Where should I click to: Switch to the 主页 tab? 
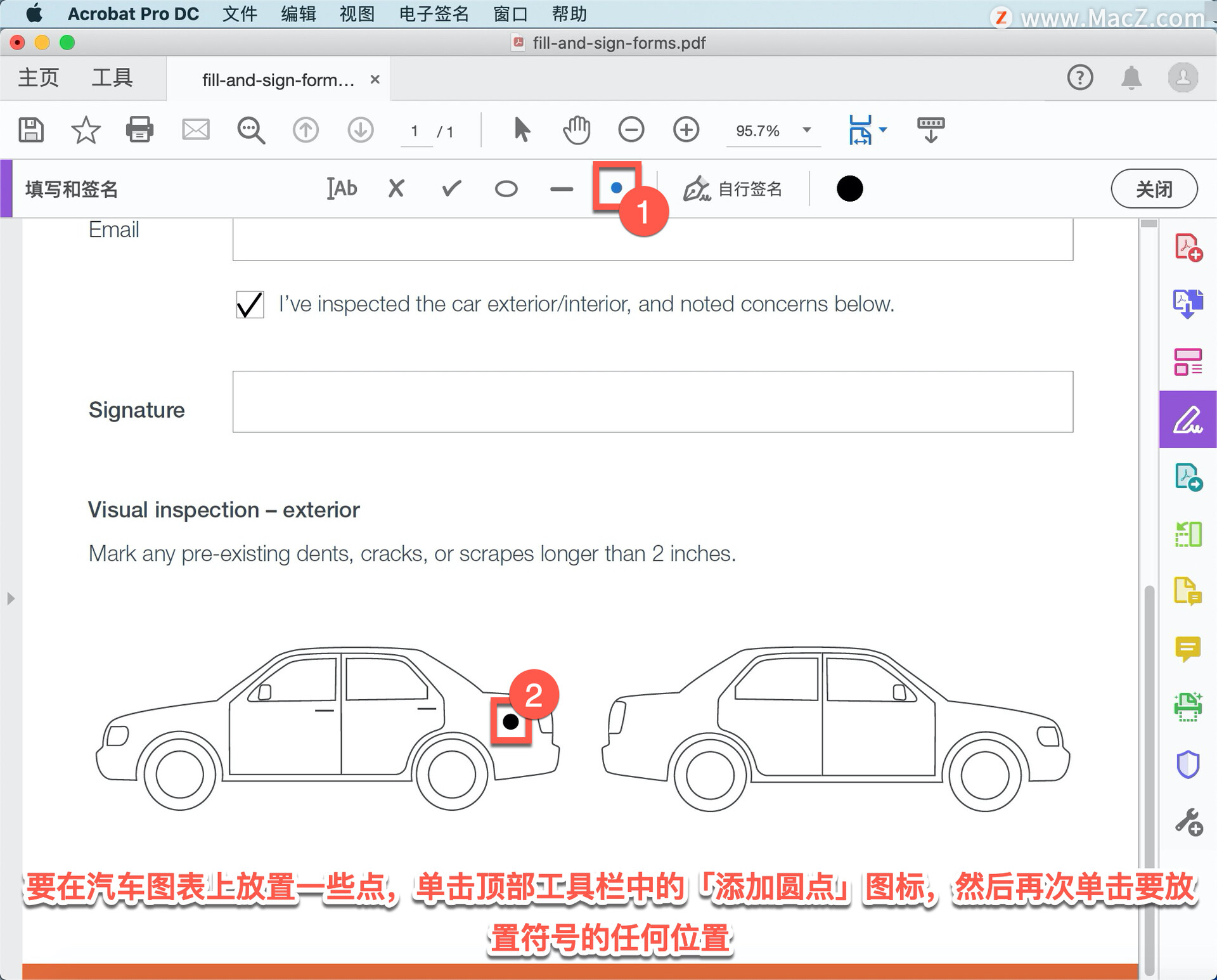coord(39,77)
